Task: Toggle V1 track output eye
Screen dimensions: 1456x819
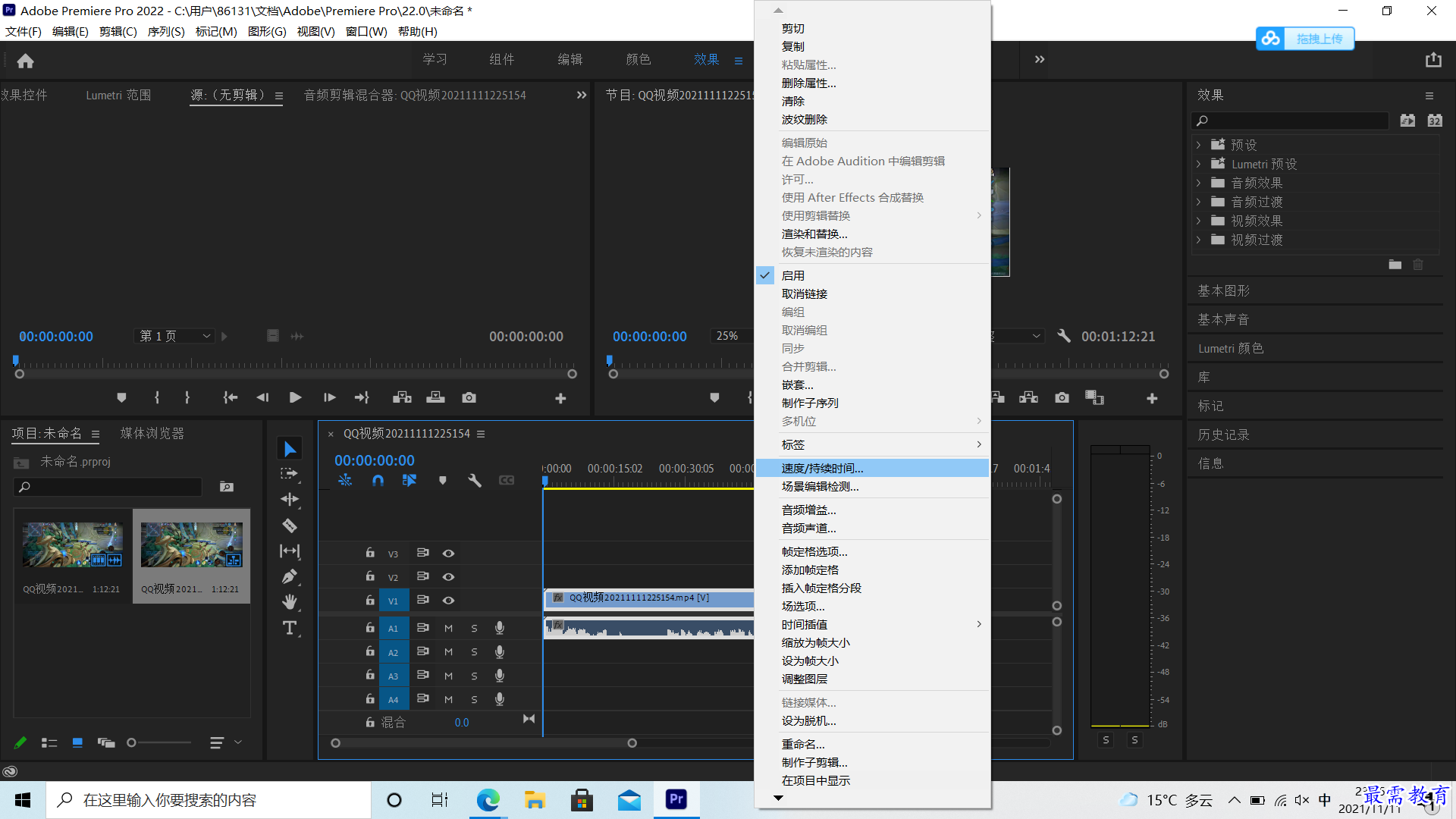Action: (448, 601)
